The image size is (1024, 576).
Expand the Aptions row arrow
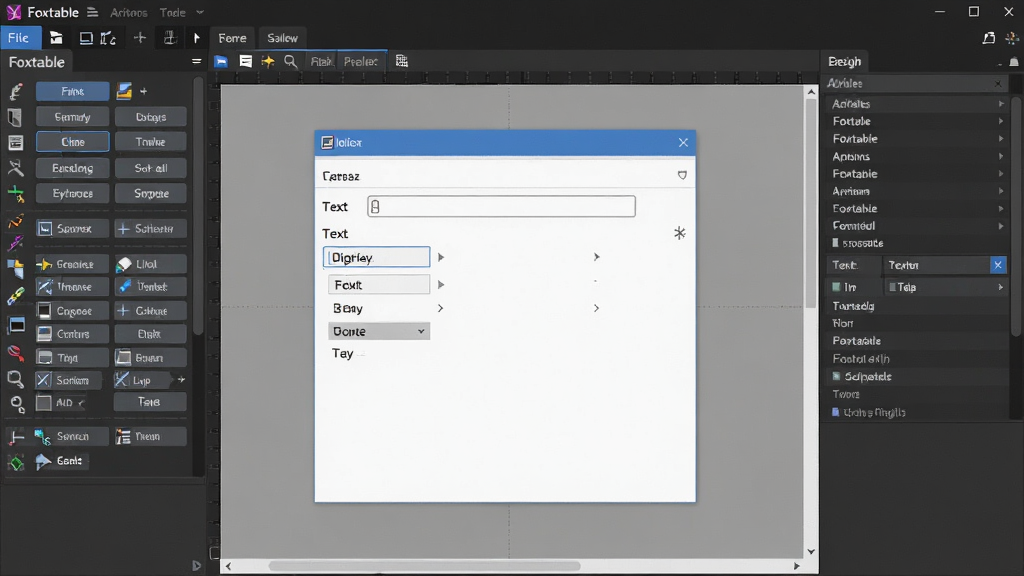(1000, 157)
